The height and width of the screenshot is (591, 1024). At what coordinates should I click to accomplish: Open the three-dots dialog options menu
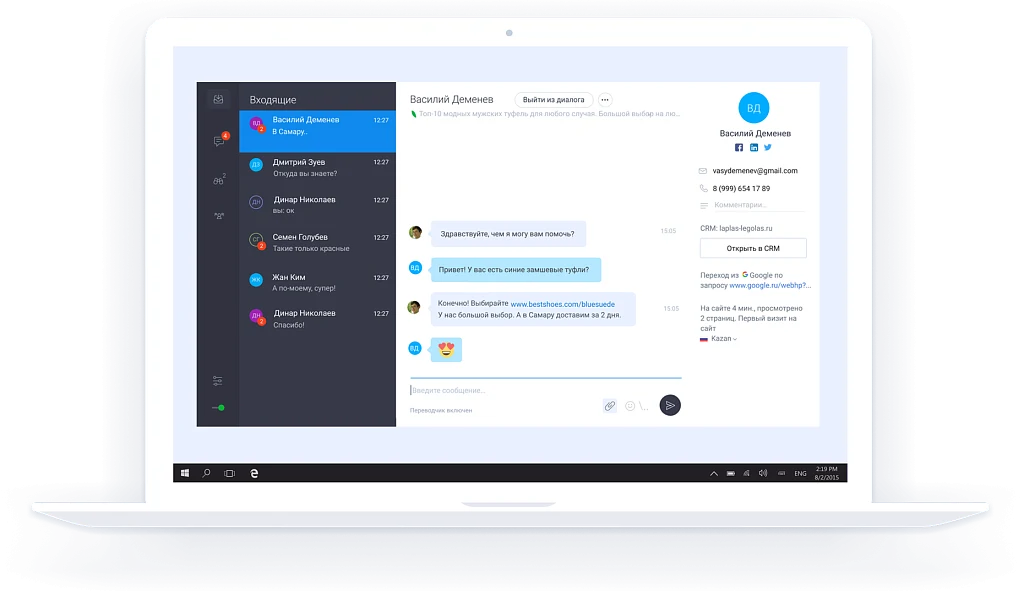[605, 100]
